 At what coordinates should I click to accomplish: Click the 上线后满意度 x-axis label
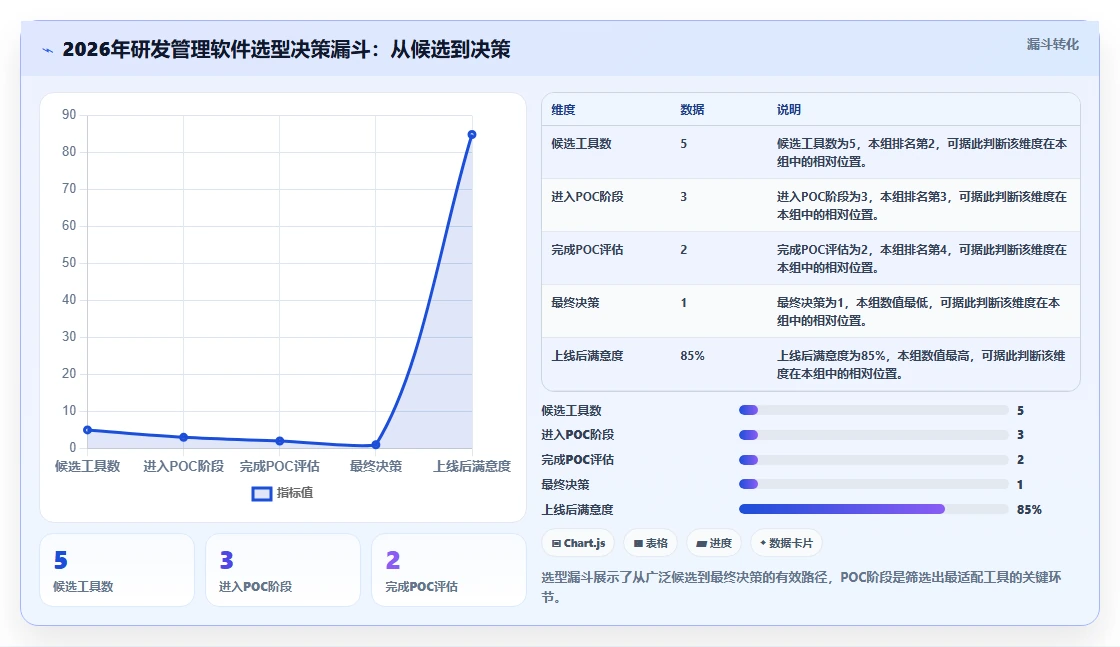[x=472, y=466]
